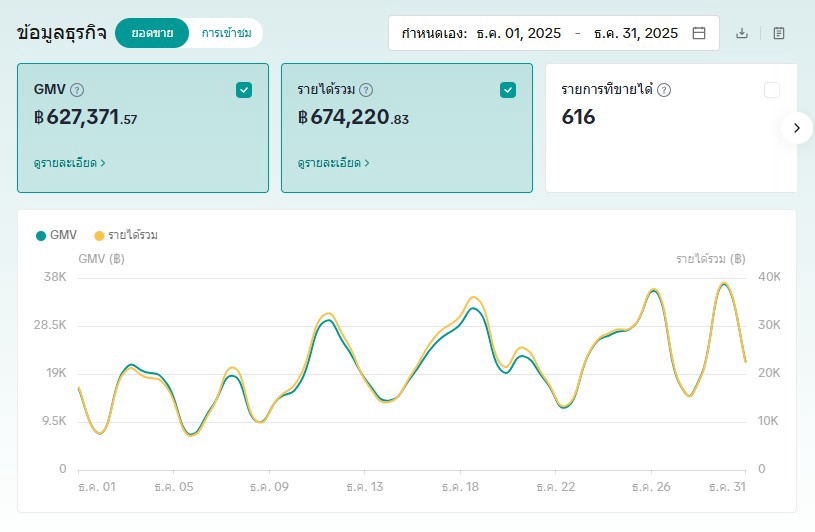The image size is (815, 532).
Task: Open the กำหนดเอง date range picker
Action: click(434, 33)
